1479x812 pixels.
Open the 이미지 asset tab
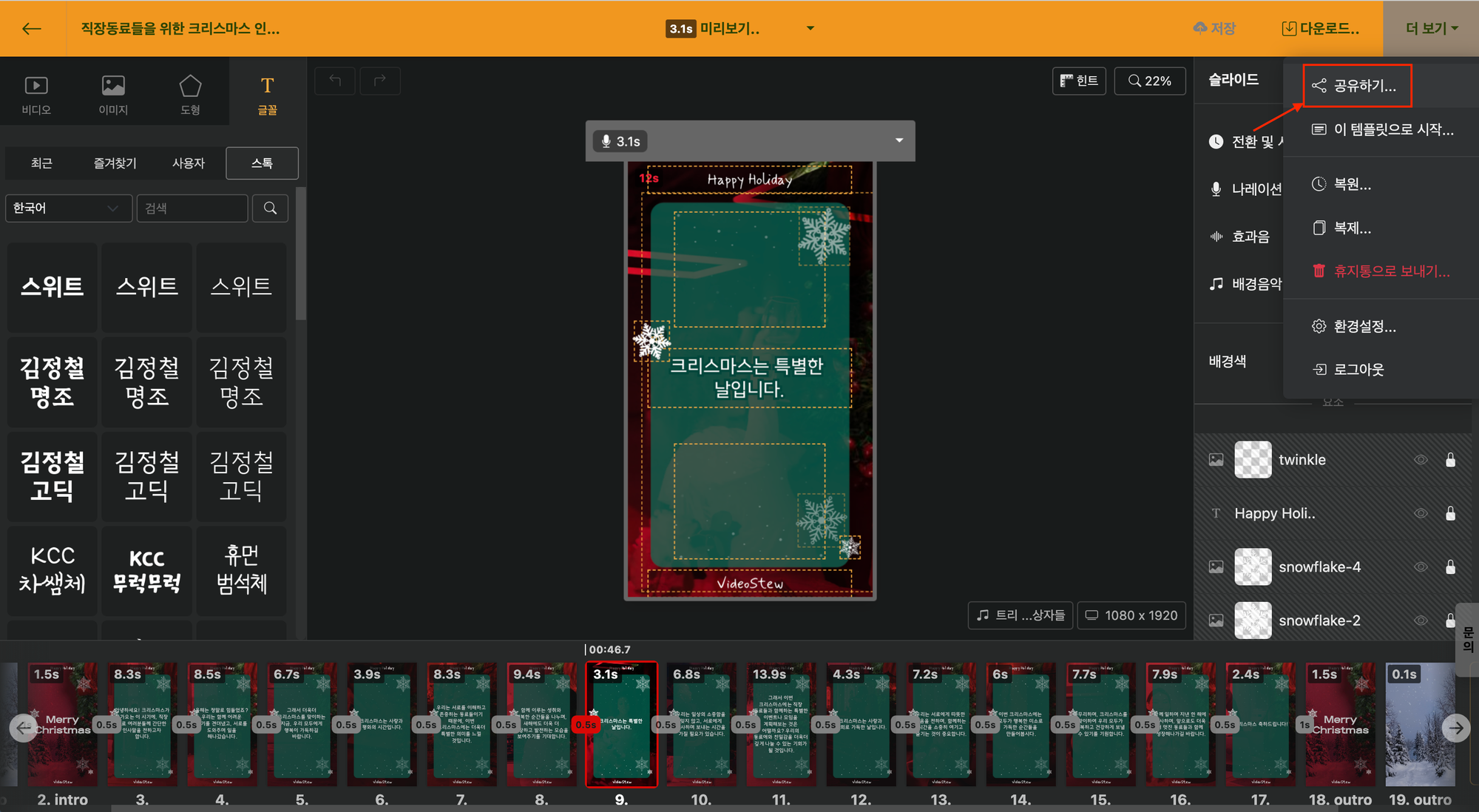coord(113,95)
